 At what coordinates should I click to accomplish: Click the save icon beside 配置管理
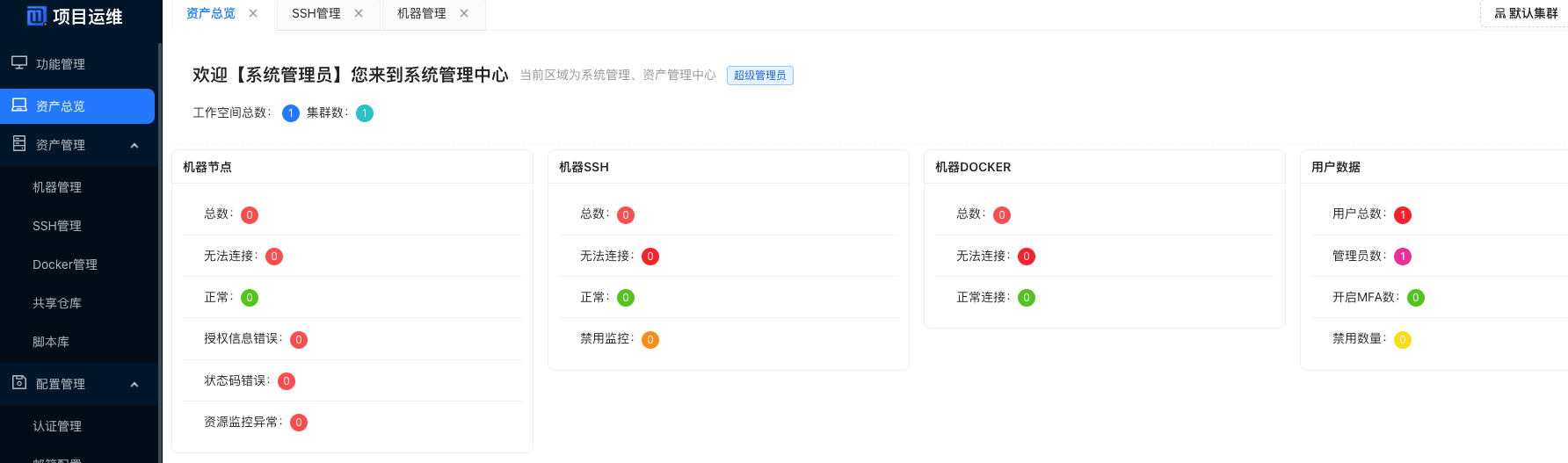point(19,383)
